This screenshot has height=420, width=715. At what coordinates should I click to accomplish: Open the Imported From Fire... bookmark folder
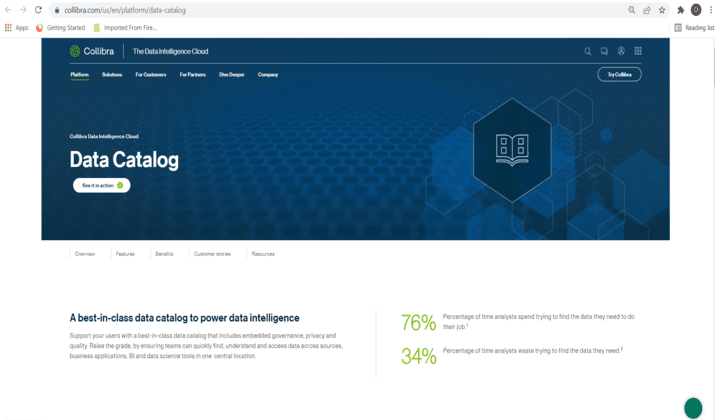tap(125, 28)
